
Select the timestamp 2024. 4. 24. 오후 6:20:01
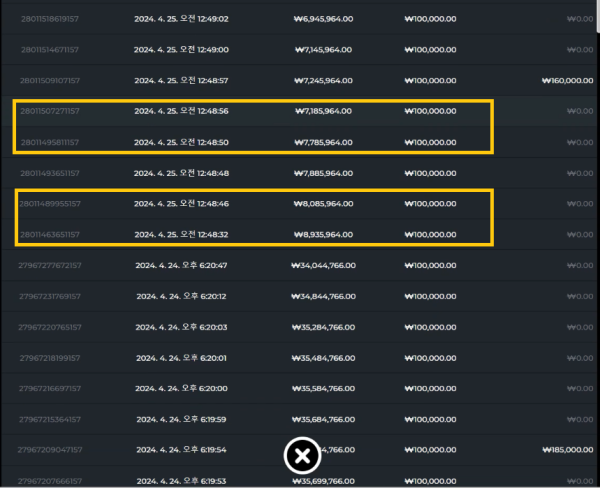[181, 358]
